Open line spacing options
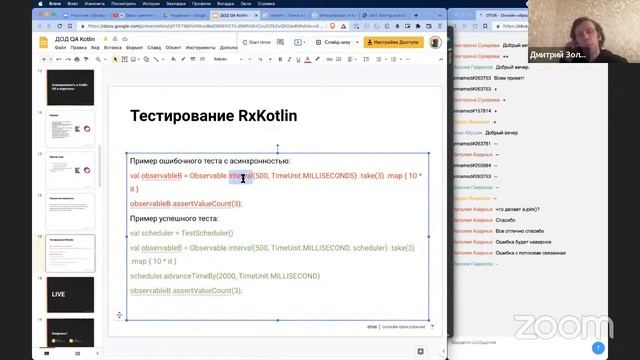 (x=366, y=60)
